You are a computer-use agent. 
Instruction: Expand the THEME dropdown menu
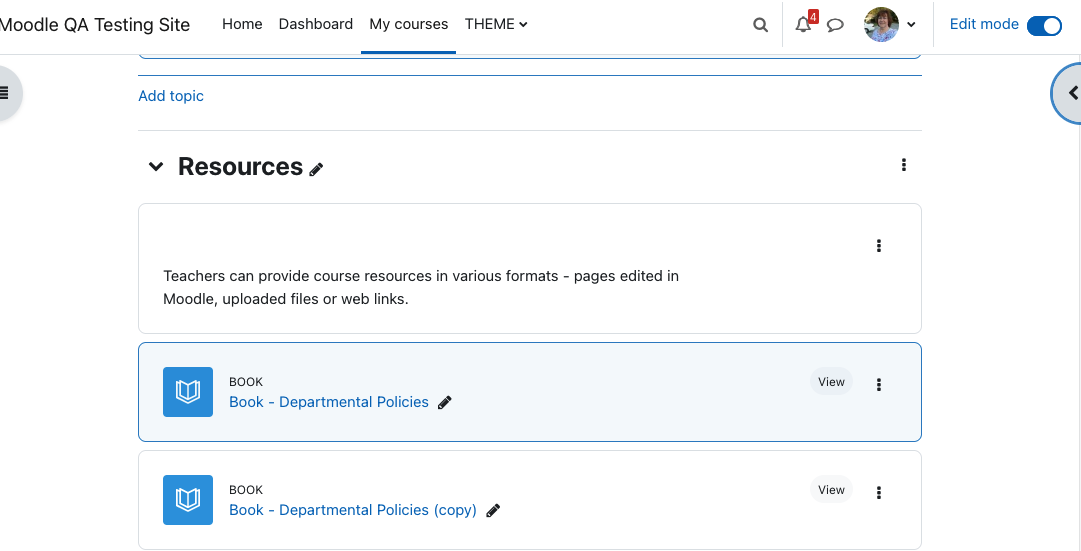[496, 24]
